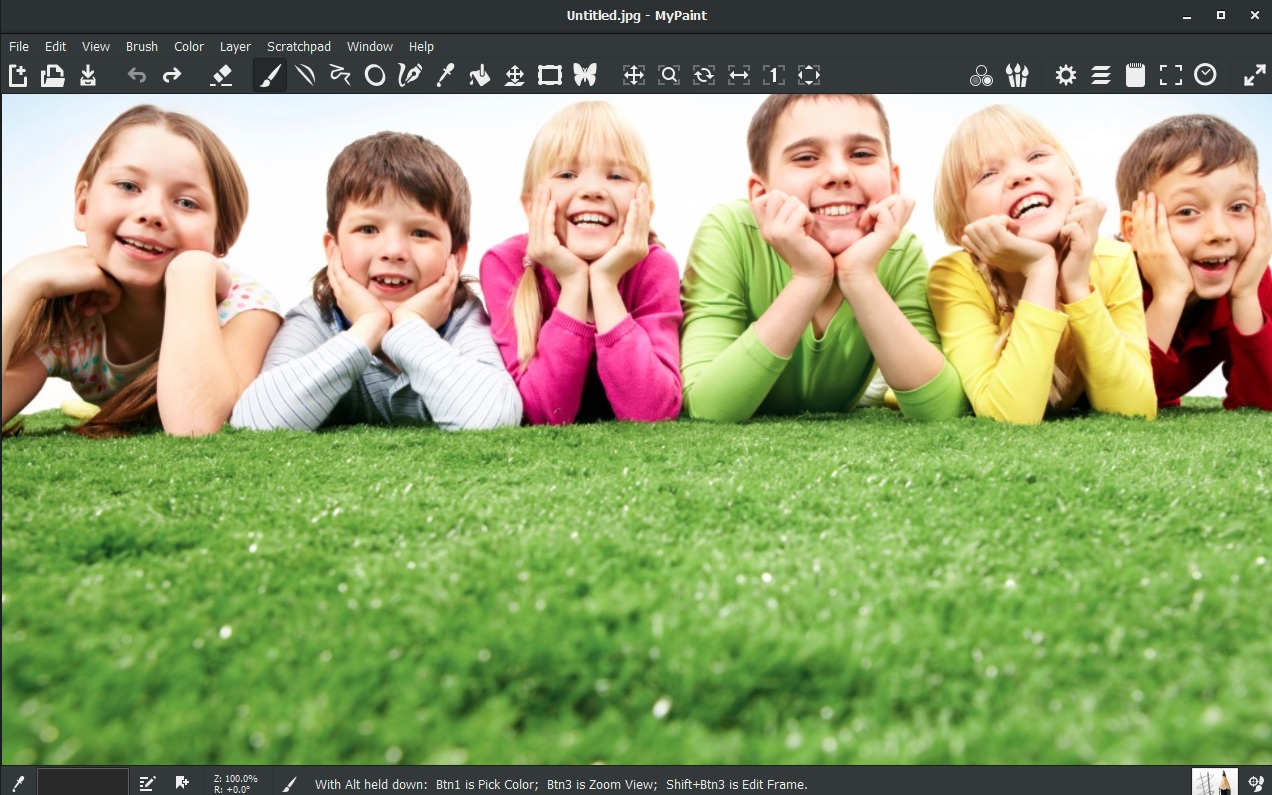Open the Preferences gear icon
This screenshot has height=795, width=1272.
tap(1066, 75)
